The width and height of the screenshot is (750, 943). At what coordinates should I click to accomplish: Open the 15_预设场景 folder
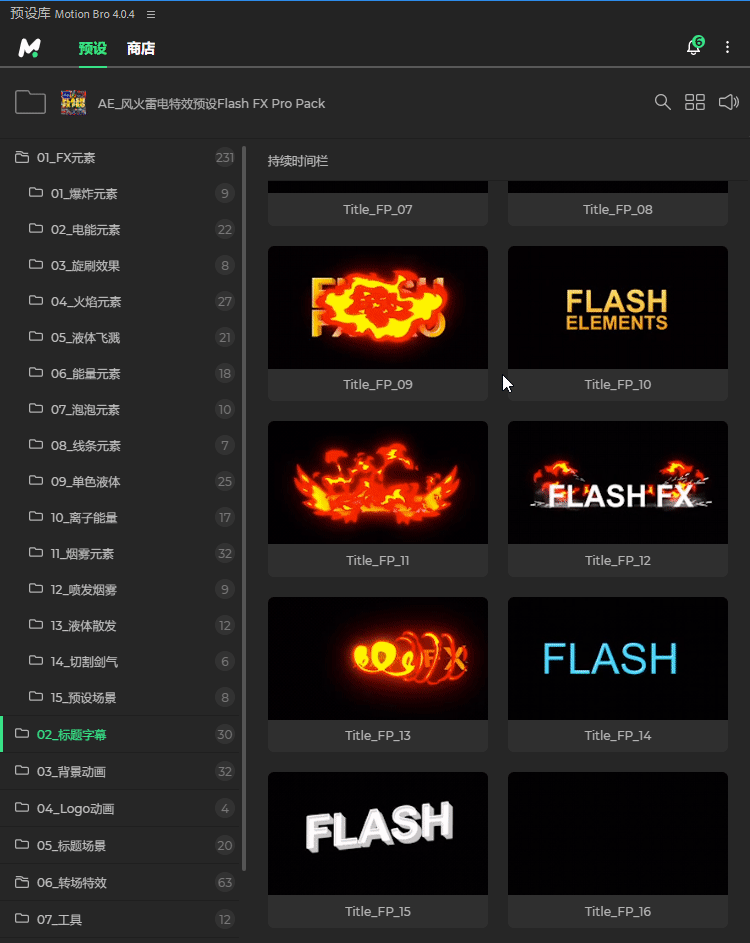[x=120, y=698]
